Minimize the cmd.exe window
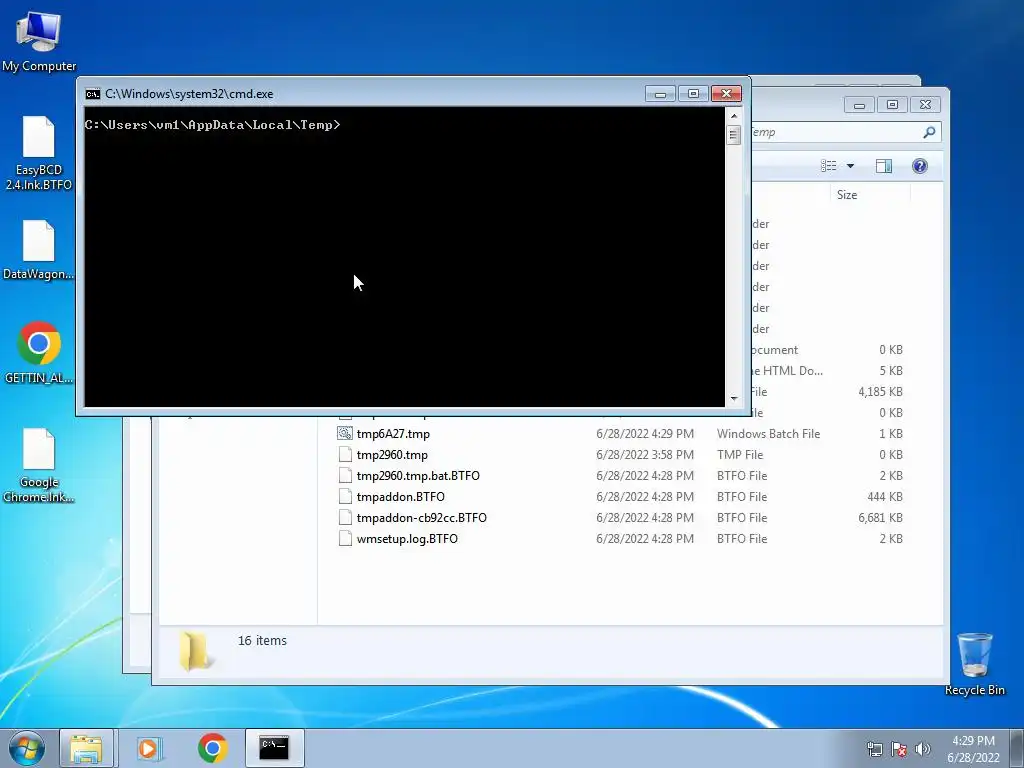Screen dimensions: 1024x768 [660, 94]
